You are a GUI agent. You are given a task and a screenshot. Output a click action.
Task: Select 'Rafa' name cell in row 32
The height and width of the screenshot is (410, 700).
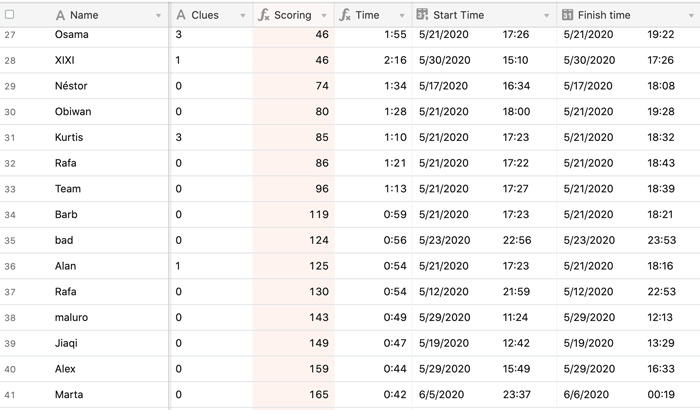coord(66,163)
